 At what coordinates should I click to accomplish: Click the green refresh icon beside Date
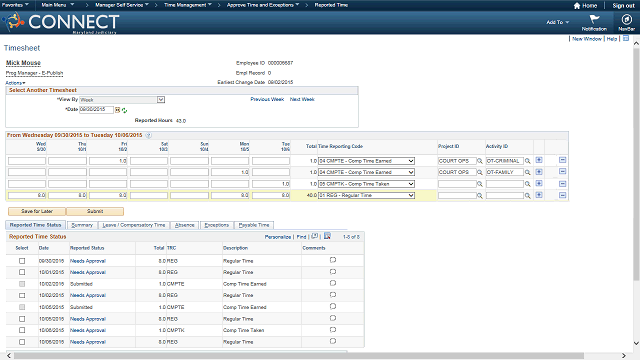click(124, 110)
